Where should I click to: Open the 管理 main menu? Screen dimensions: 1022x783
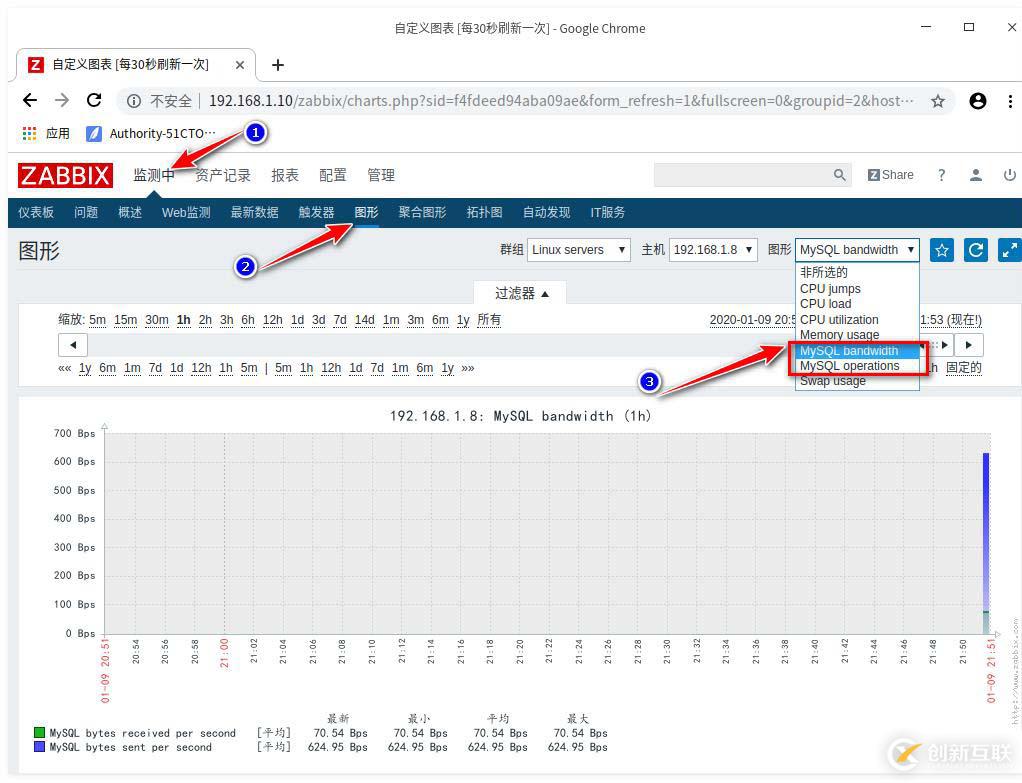(381, 175)
